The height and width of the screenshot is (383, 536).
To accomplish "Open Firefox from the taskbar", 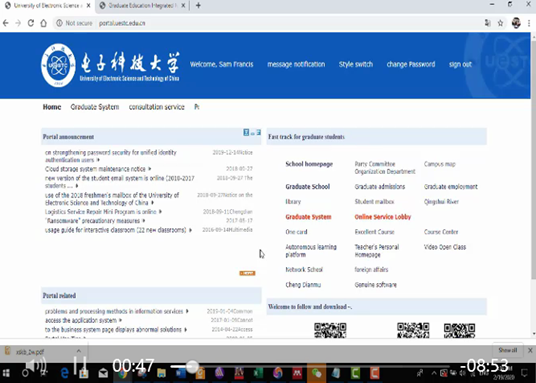I will click(278, 373).
